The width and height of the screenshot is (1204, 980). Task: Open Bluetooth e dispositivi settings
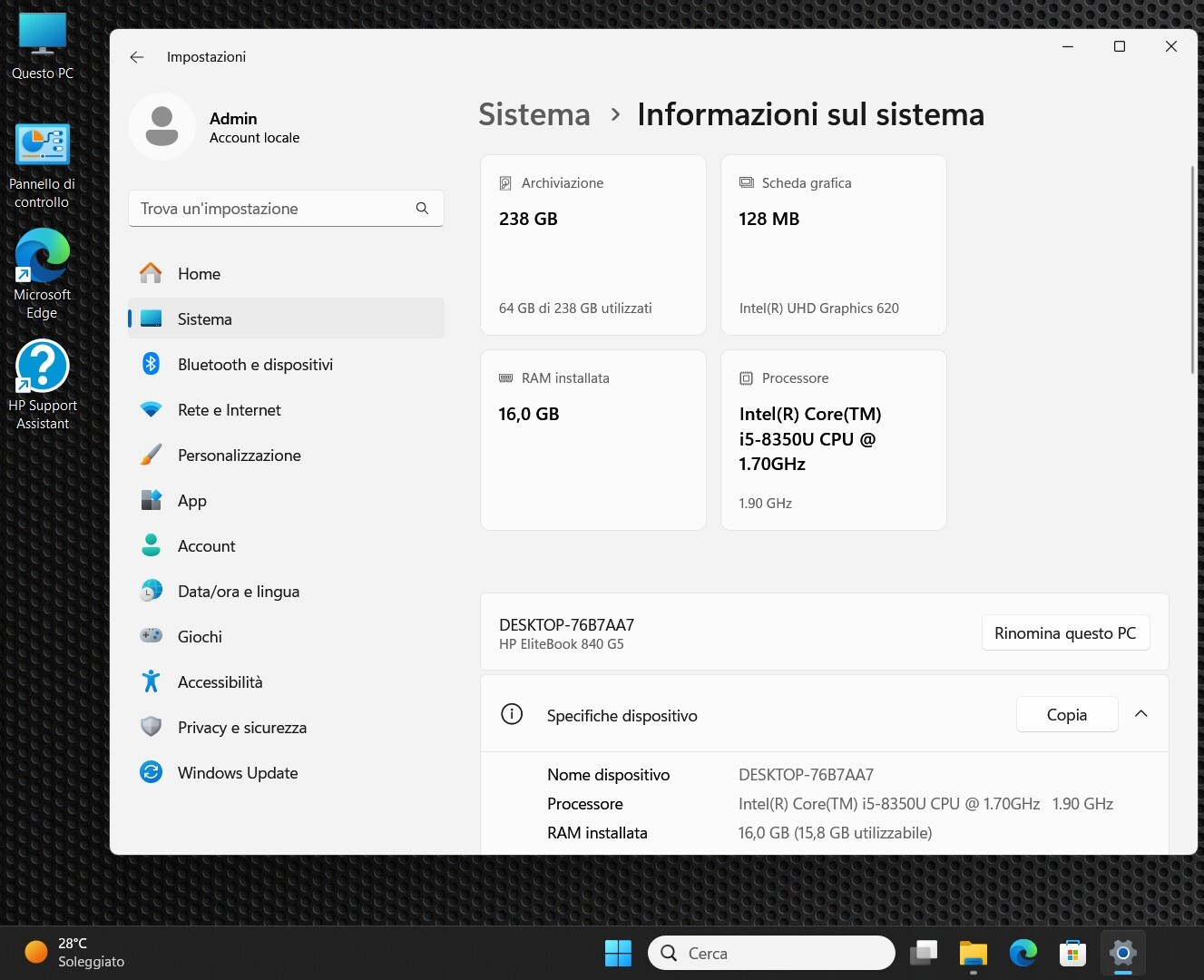tap(286, 364)
